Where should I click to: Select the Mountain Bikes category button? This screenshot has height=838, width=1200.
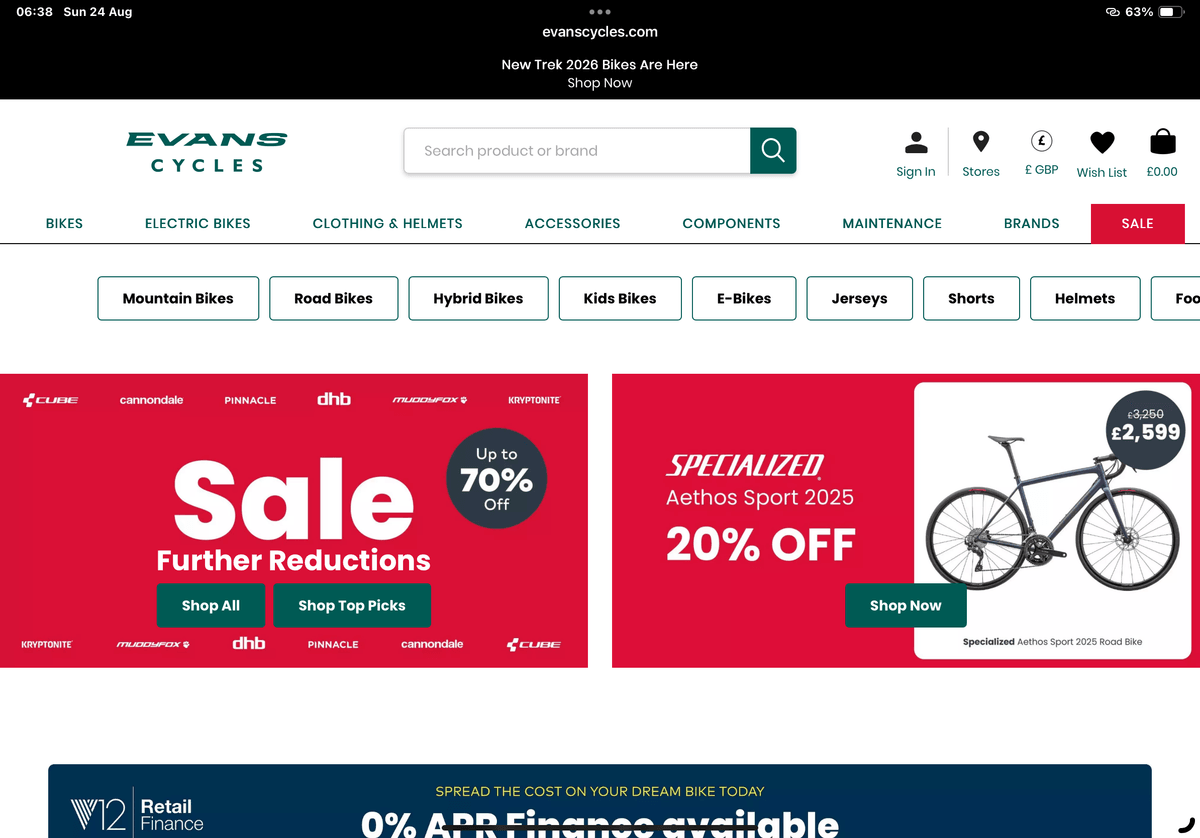pos(178,298)
